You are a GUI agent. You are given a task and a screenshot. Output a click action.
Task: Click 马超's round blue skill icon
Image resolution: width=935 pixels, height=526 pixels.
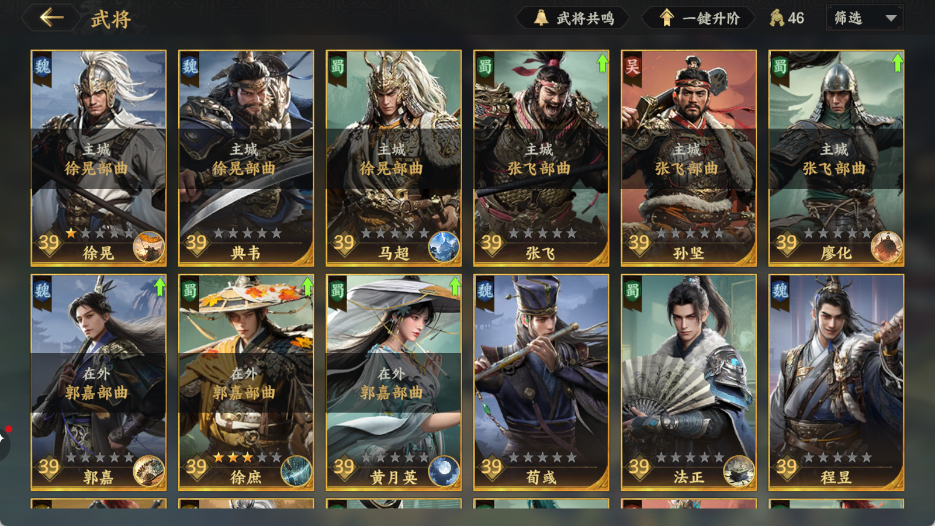[x=444, y=247]
